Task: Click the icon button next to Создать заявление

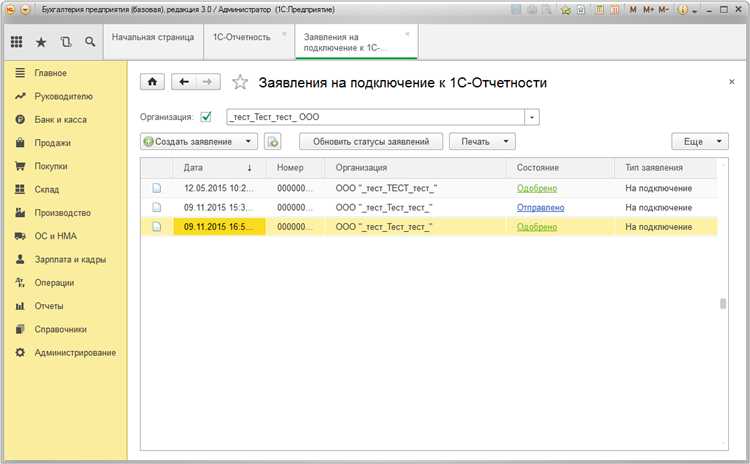Action: pos(272,142)
